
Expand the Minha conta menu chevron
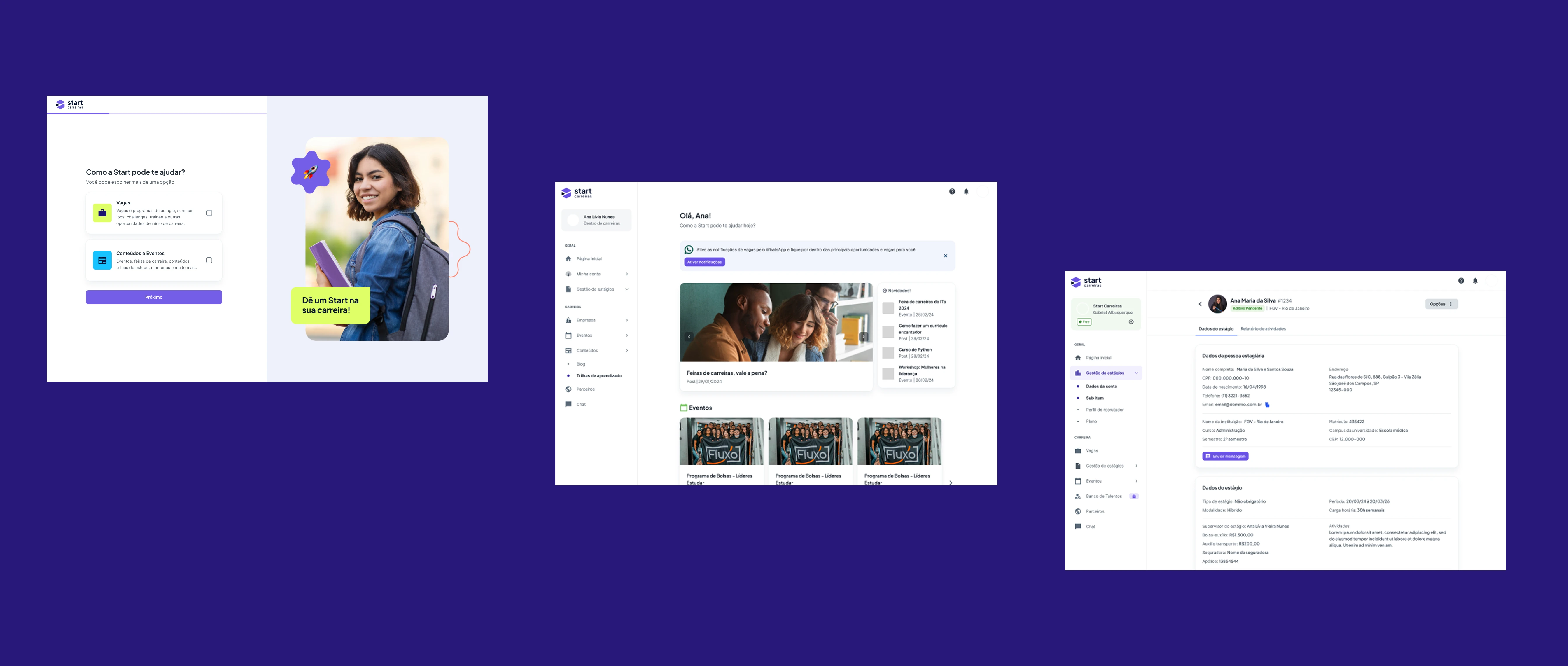[627, 274]
